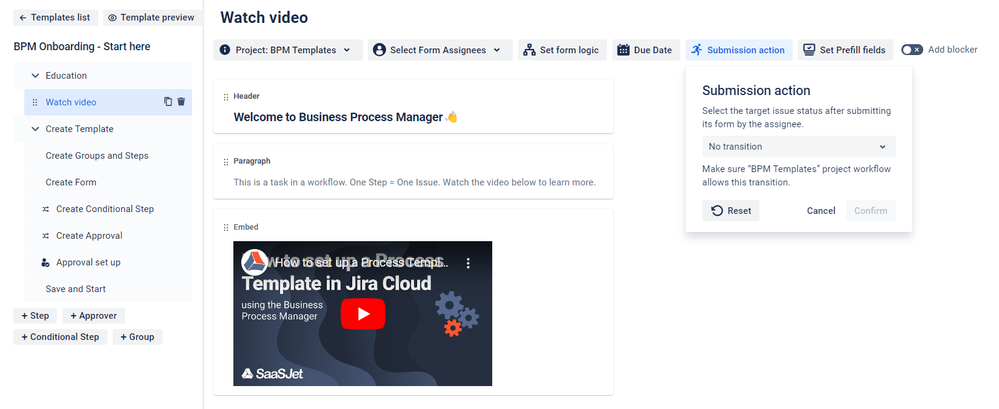Open Select Form Assignees dropdown
The height and width of the screenshot is (409, 999).
[440, 50]
